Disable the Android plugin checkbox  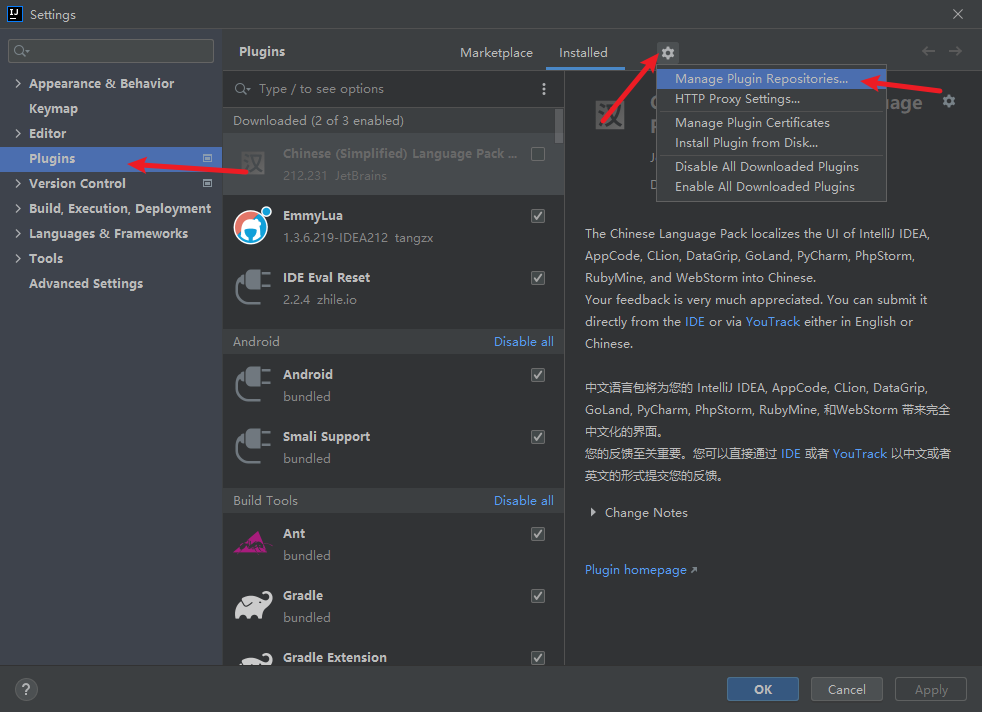pyautogui.click(x=537, y=375)
